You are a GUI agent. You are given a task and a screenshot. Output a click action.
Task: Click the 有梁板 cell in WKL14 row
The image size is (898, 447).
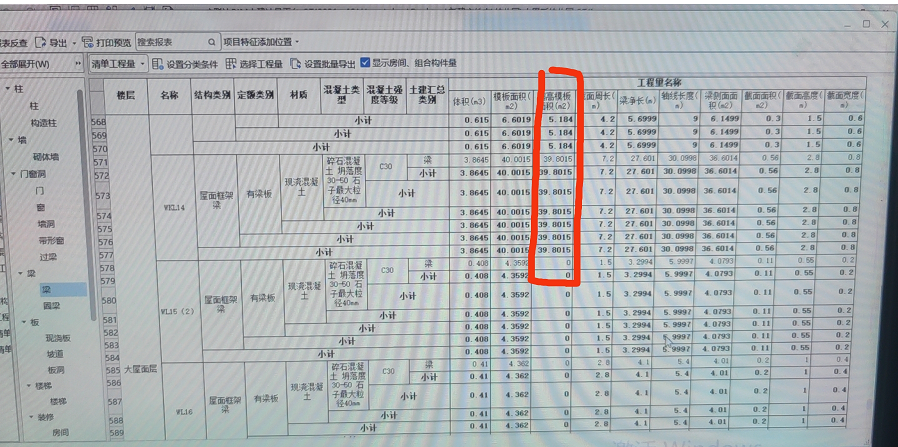[259, 195]
